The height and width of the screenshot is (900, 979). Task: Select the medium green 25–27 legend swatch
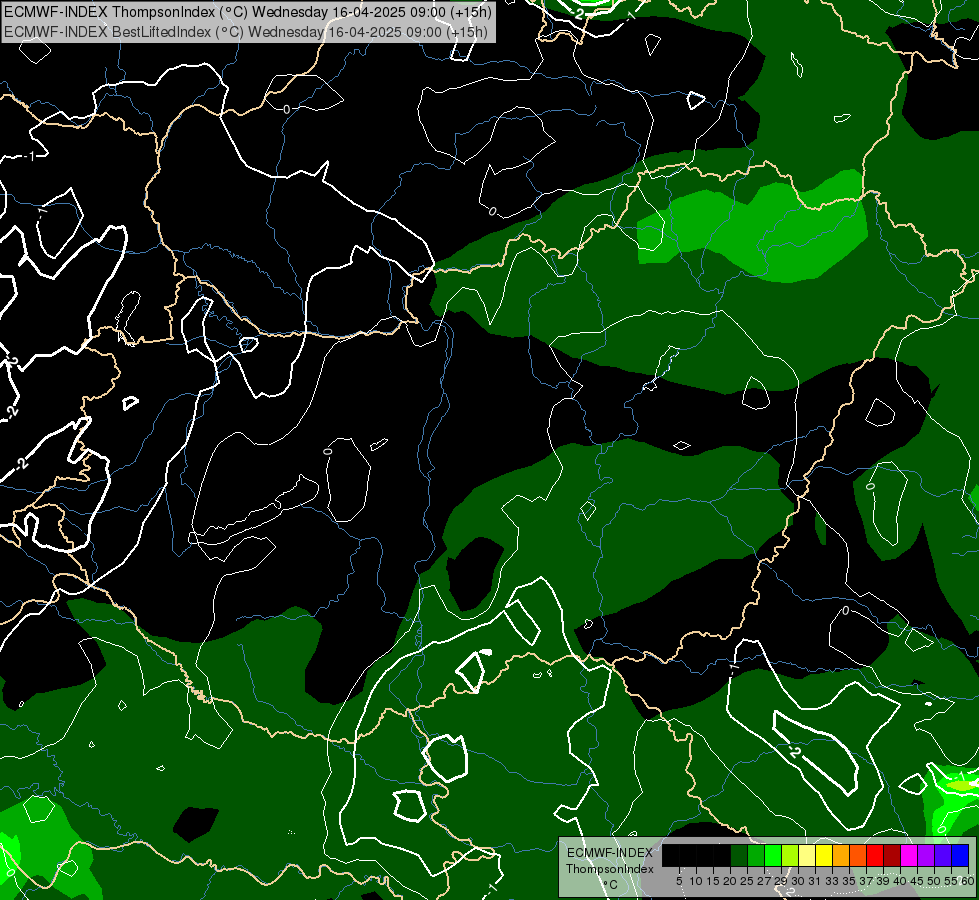point(756,855)
